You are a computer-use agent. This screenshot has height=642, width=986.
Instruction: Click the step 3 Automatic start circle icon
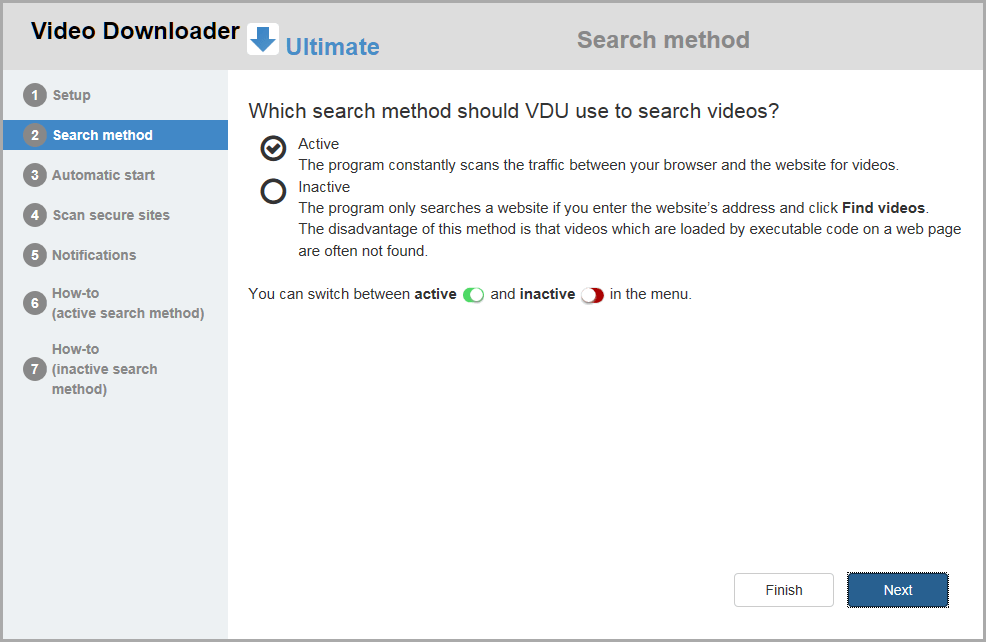(x=34, y=175)
